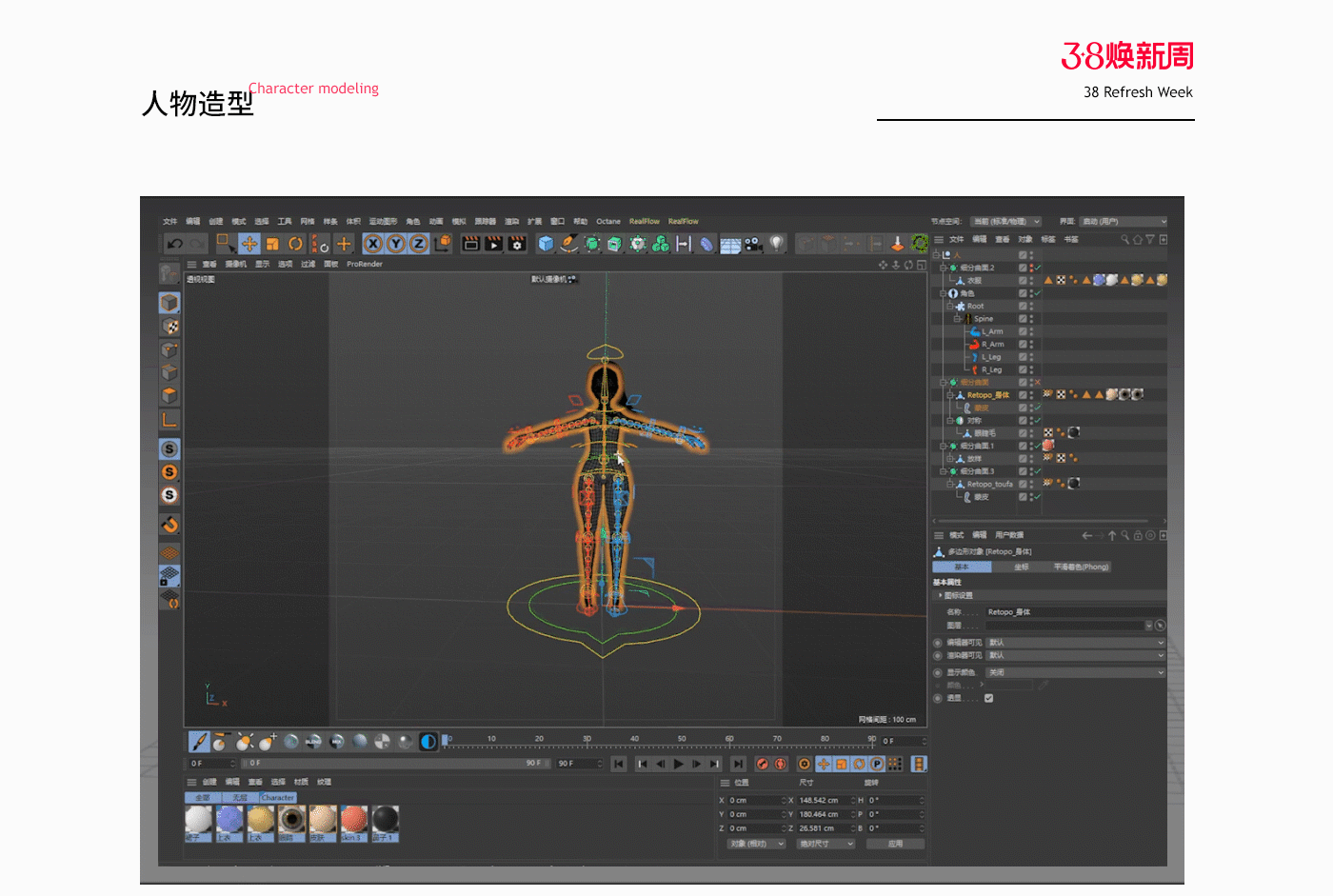This screenshot has height=896, width=1333.
Task: Open the ProRender viewport menu
Action: tap(365, 264)
